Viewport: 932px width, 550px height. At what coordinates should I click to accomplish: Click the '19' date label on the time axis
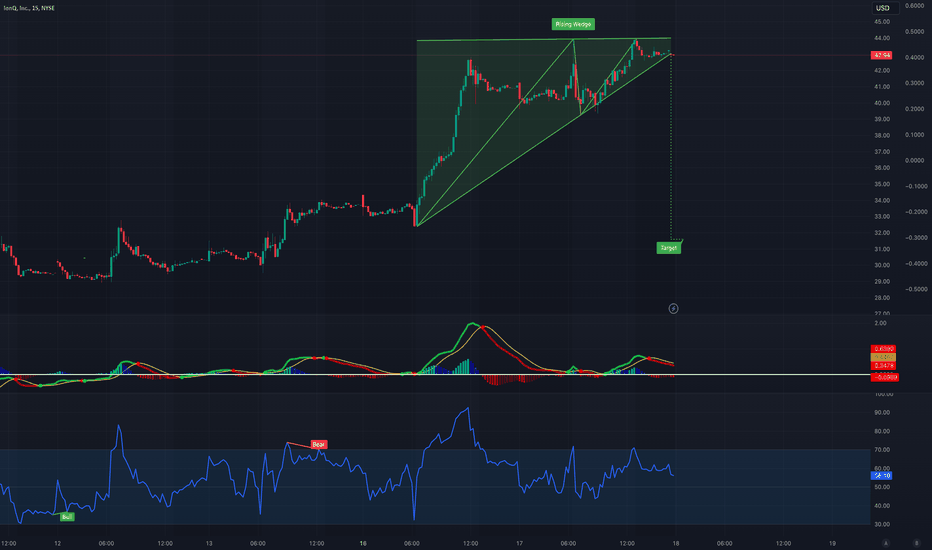832,543
